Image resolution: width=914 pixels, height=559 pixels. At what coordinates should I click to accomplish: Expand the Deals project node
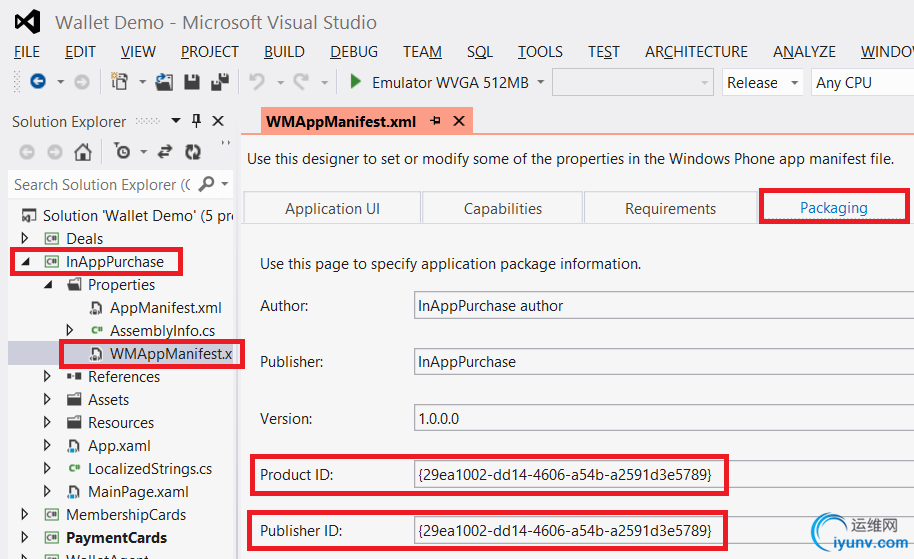point(25,239)
